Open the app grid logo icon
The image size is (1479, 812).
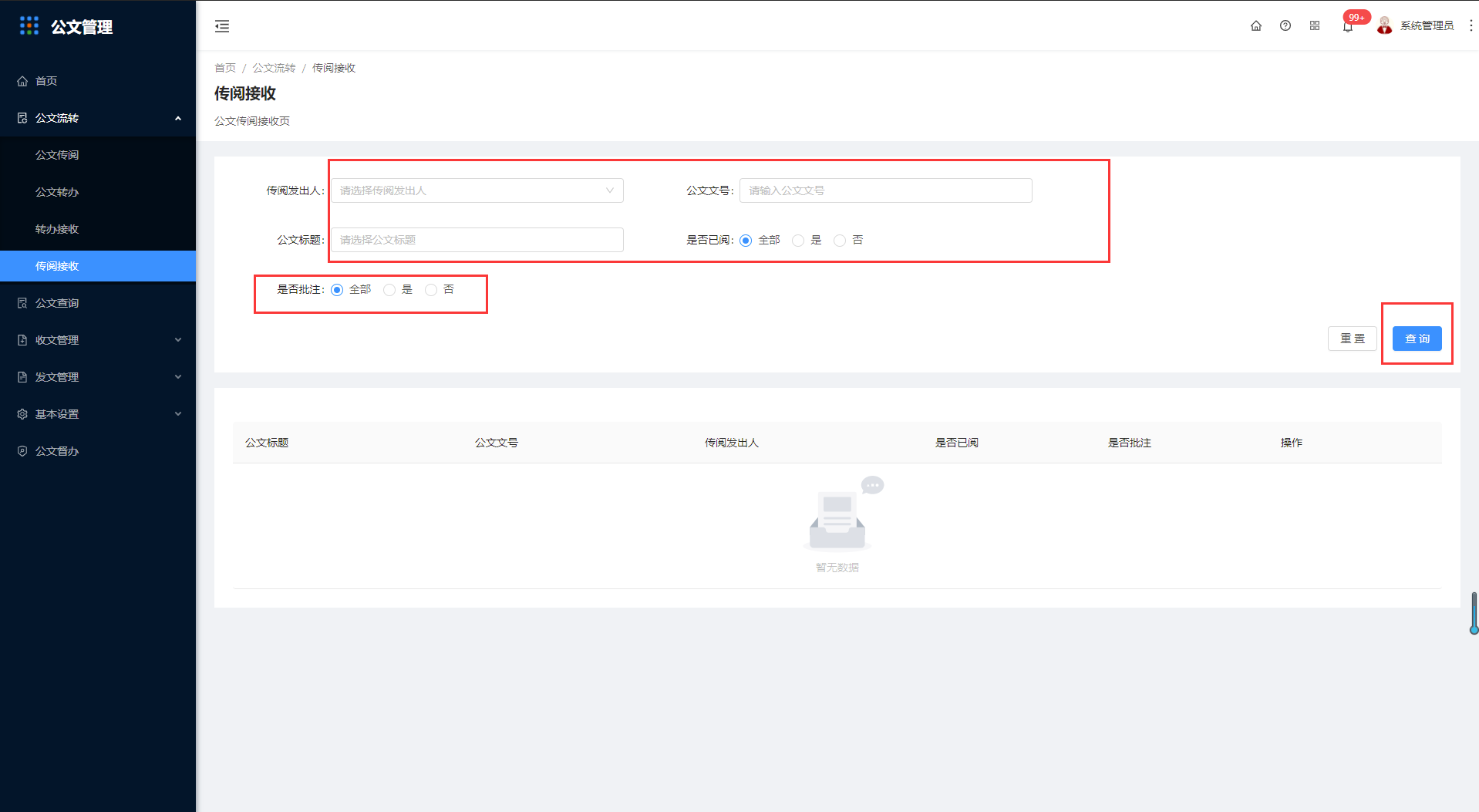(29, 25)
